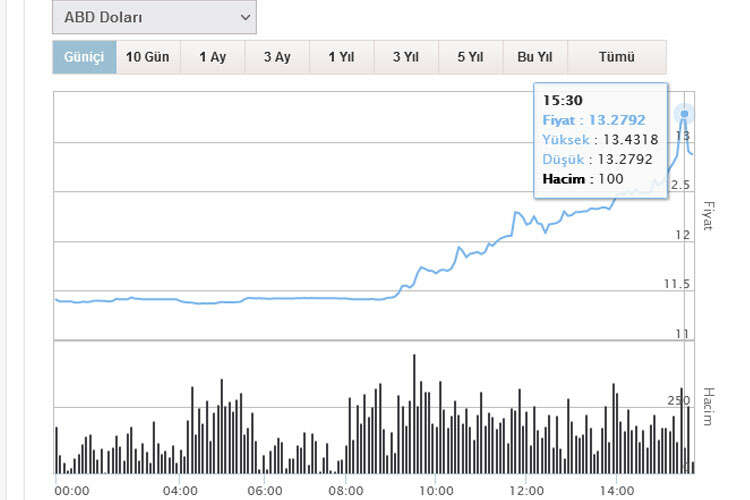
Task: Select the 3 Yıl chart period
Action: click(x=405, y=57)
